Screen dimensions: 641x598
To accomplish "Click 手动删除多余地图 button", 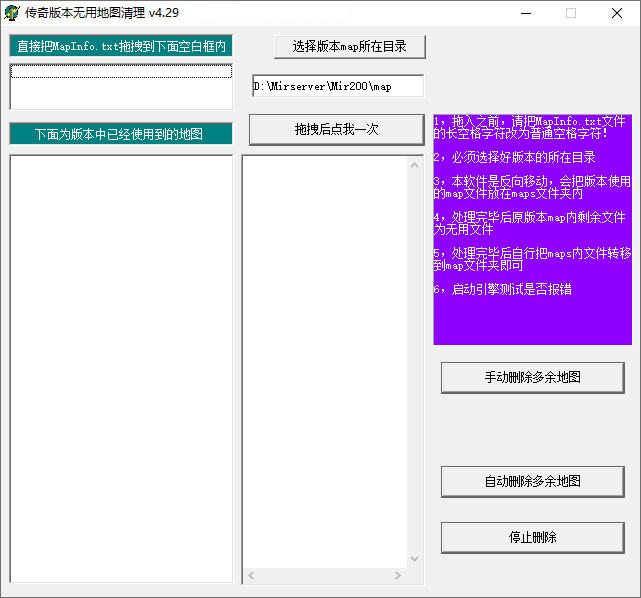I will tap(533, 377).
